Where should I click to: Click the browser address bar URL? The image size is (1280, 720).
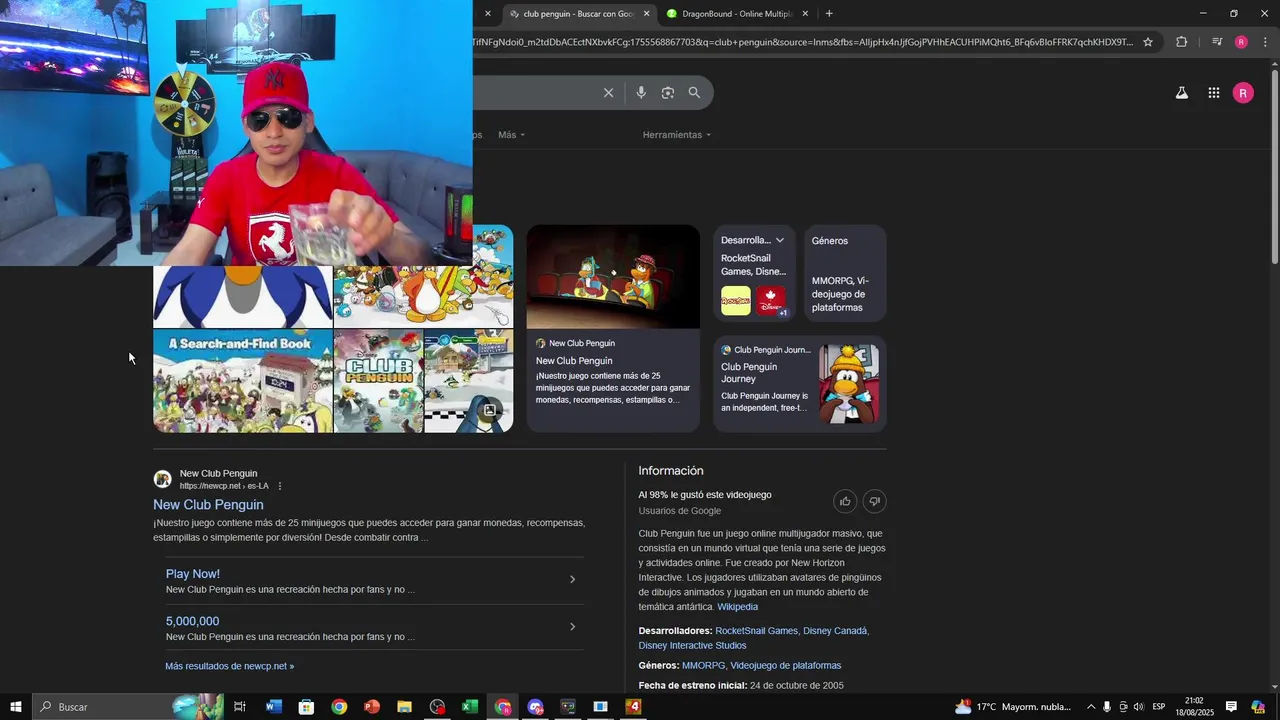[x=802, y=42]
